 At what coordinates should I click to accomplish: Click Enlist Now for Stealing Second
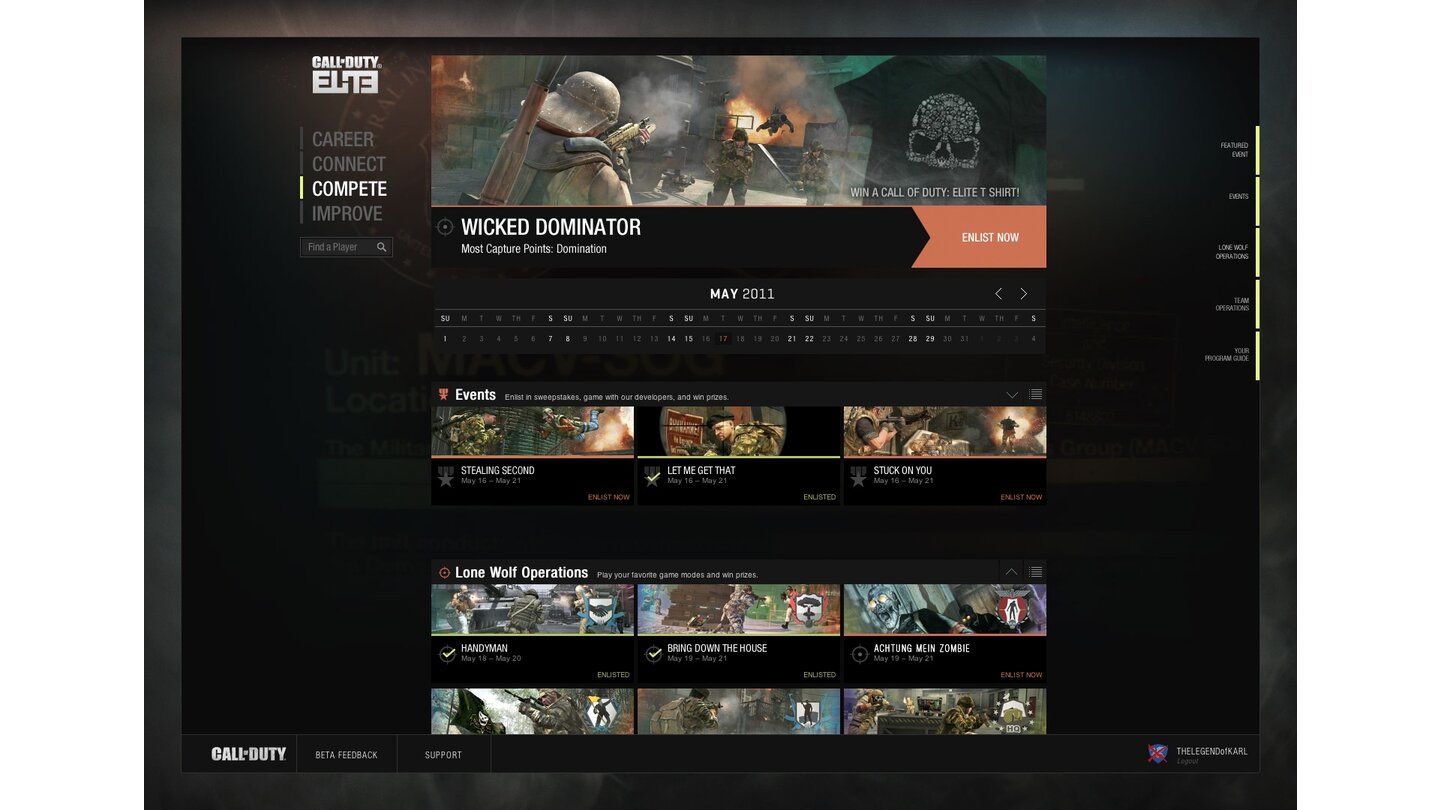[x=609, y=497]
